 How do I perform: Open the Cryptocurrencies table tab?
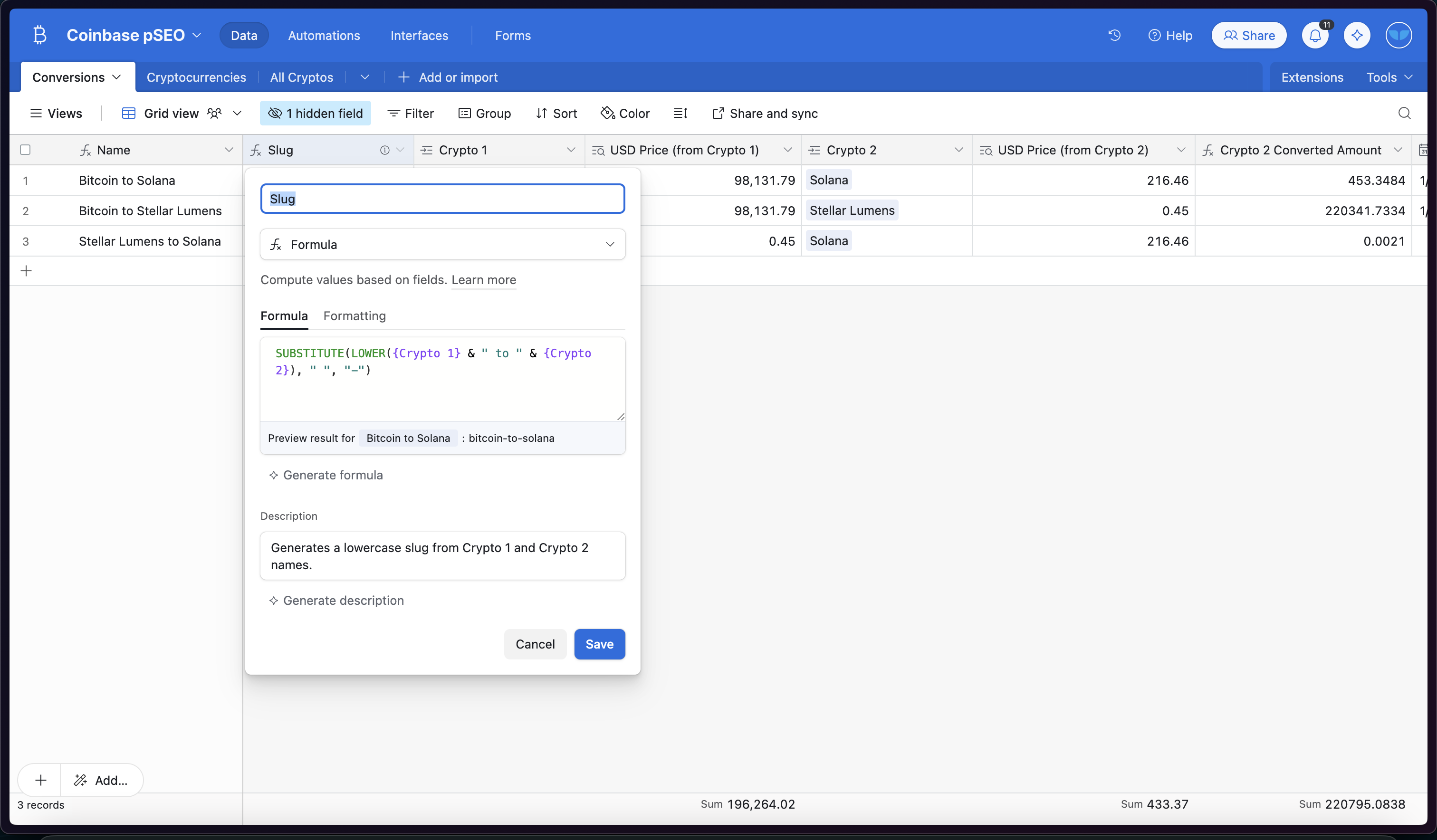[x=196, y=77]
